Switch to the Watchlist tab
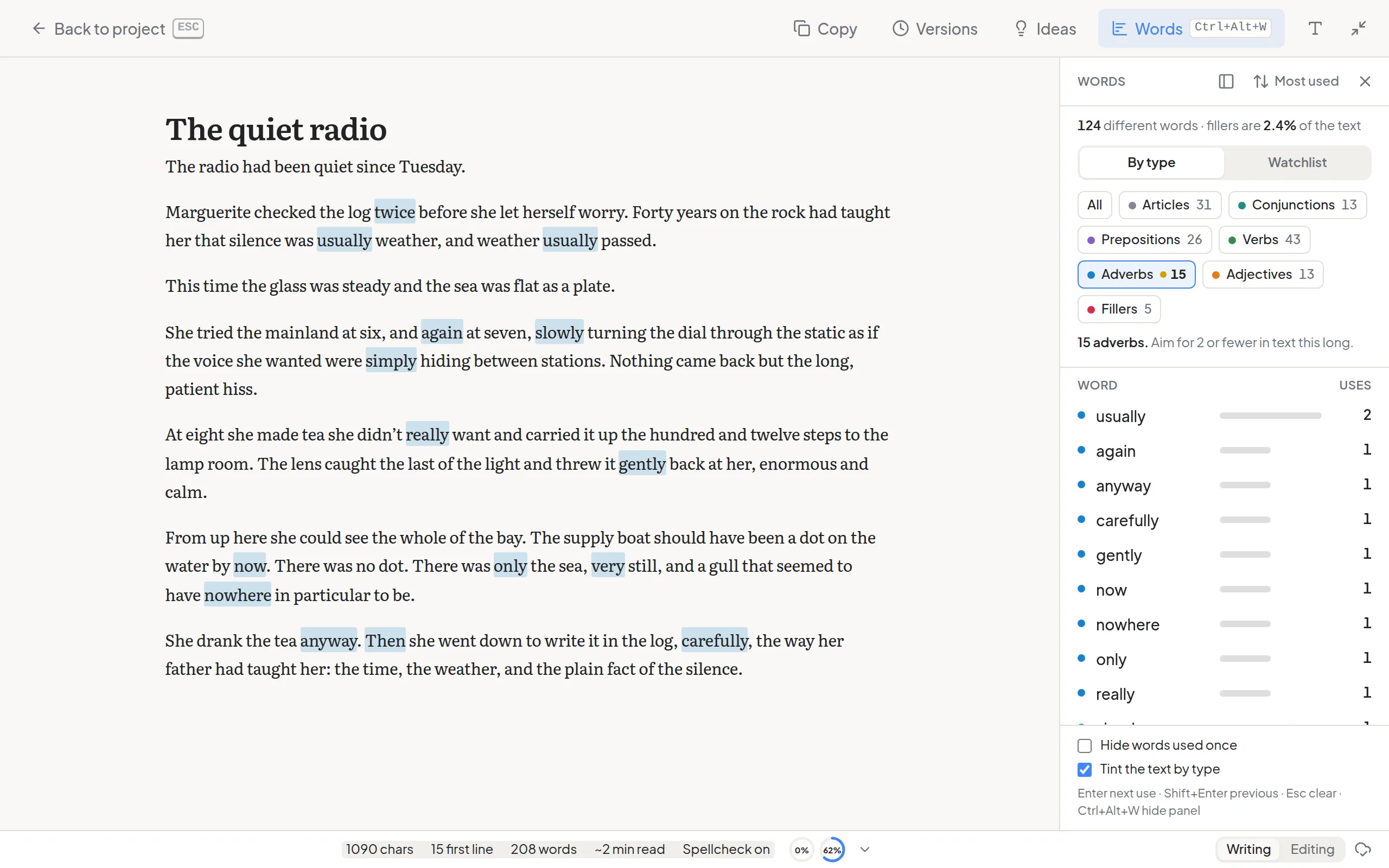1389x868 pixels. tap(1297, 162)
